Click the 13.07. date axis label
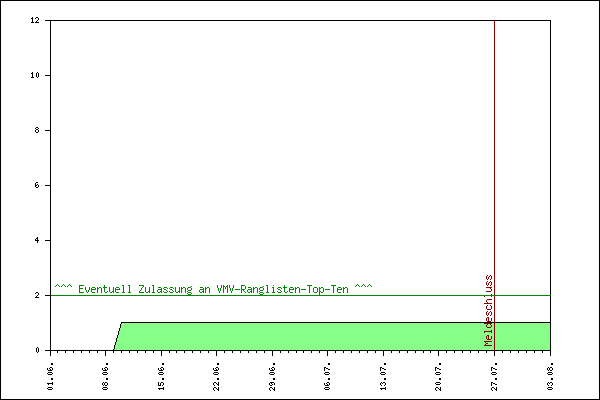Image resolution: width=600 pixels, height=400 pixels. click(x=383, y=377)
